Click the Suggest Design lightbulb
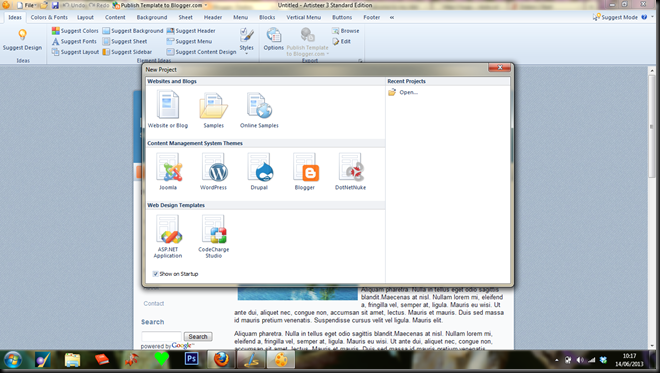Screen dimensions: 660x373 pos(22,40)
